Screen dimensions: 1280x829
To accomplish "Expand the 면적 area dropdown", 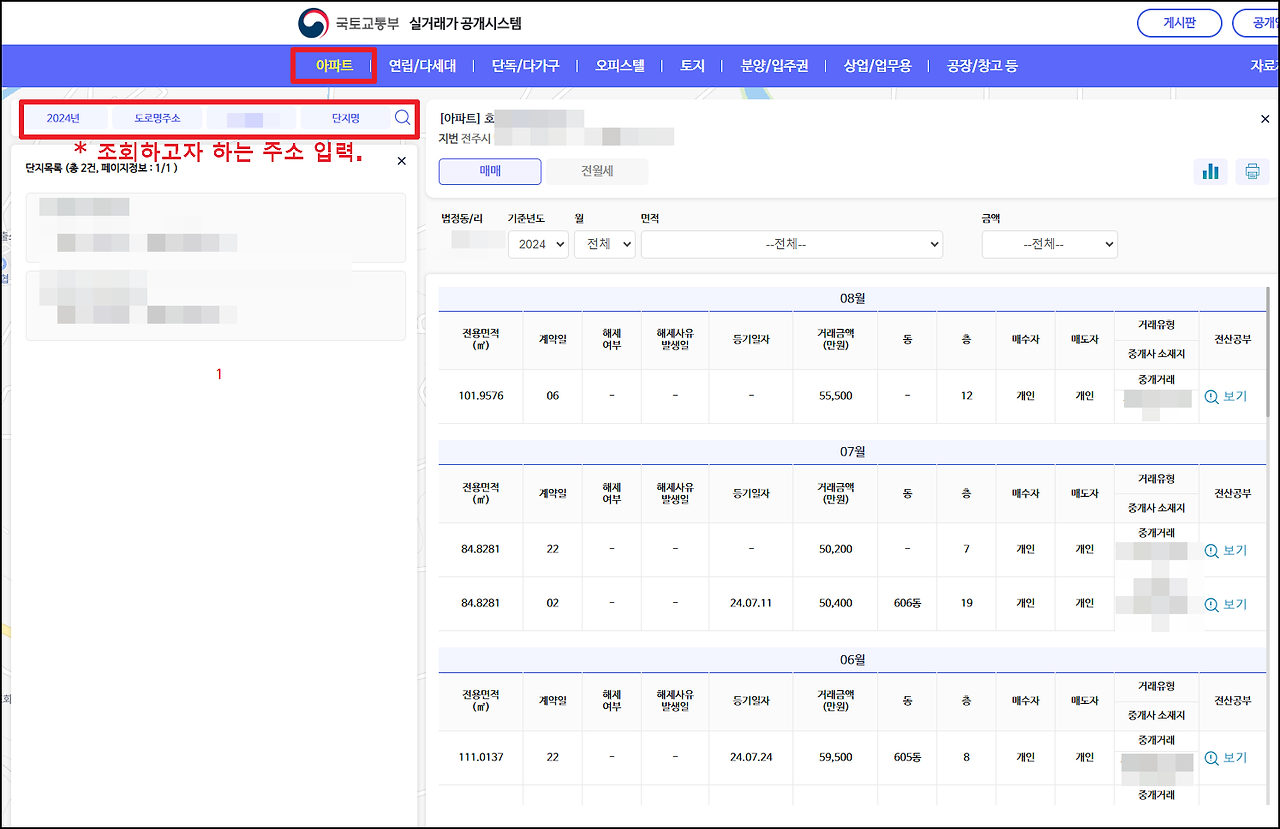I will point(791,243).
